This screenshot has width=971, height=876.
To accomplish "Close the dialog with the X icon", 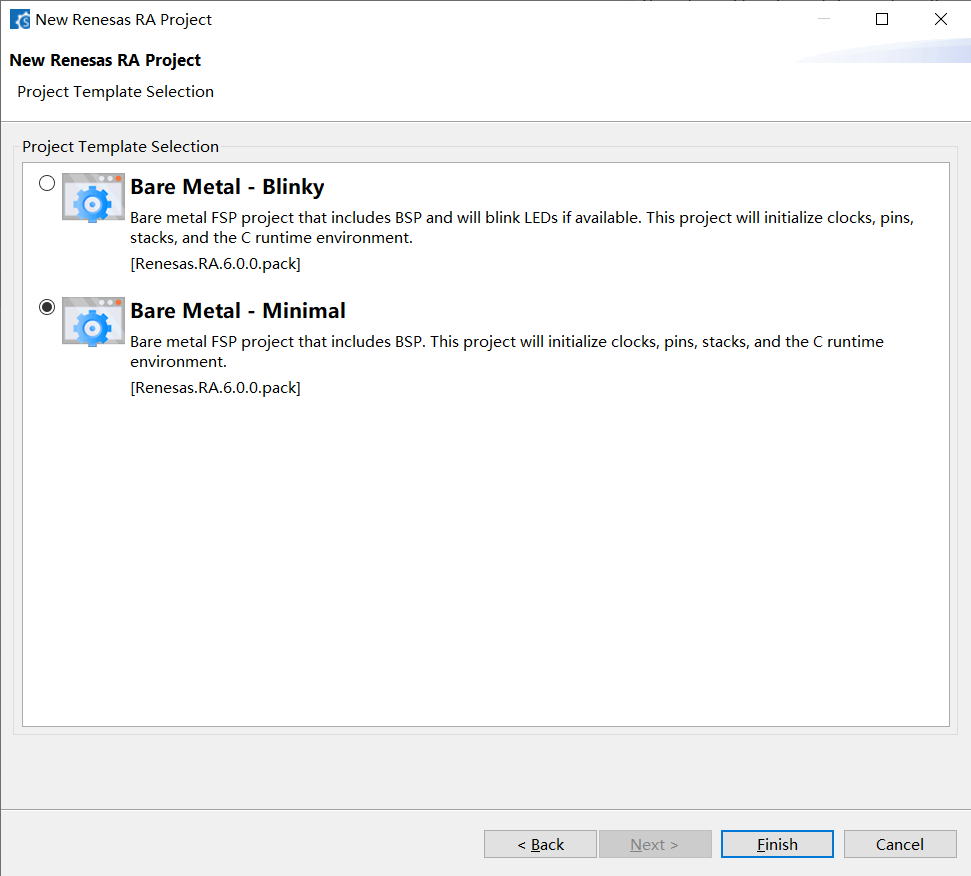I will tap(940, 19).
